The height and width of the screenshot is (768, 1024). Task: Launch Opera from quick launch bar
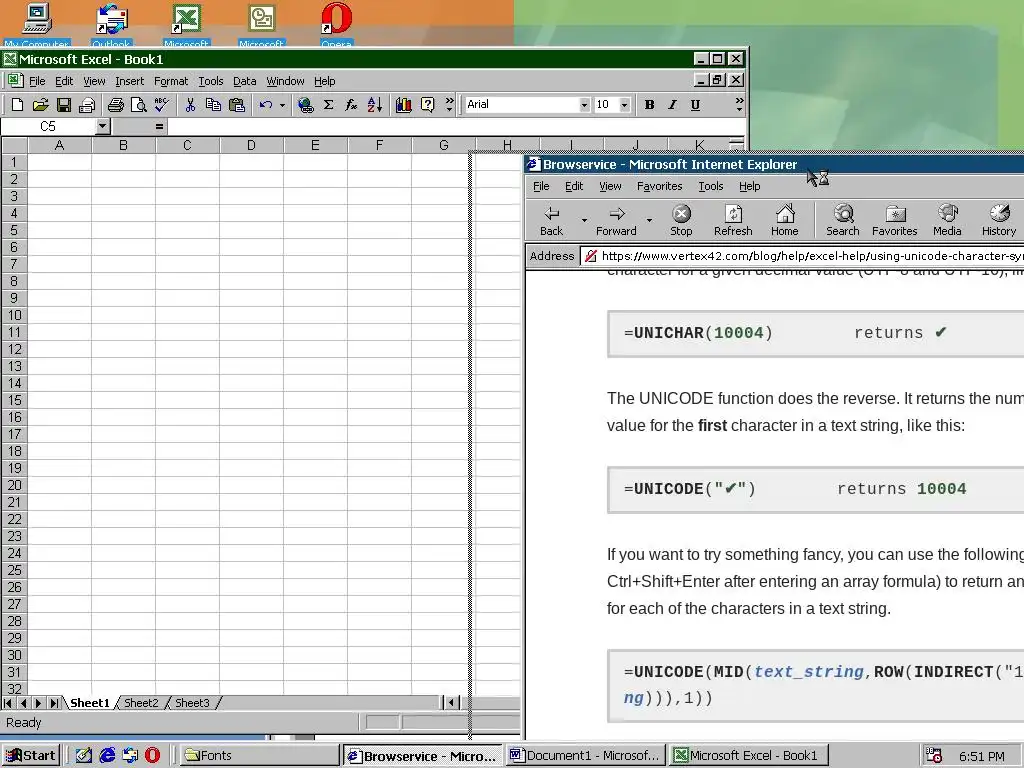152,756
